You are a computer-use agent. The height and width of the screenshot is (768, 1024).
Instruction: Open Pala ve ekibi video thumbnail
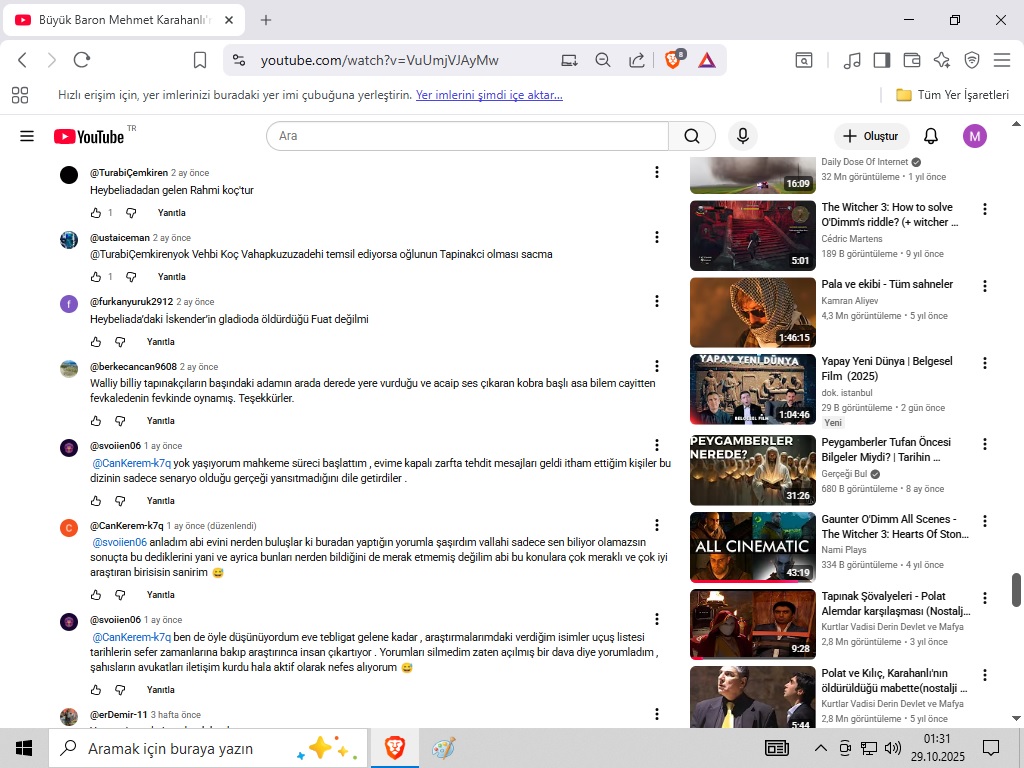tap(752, 312)
